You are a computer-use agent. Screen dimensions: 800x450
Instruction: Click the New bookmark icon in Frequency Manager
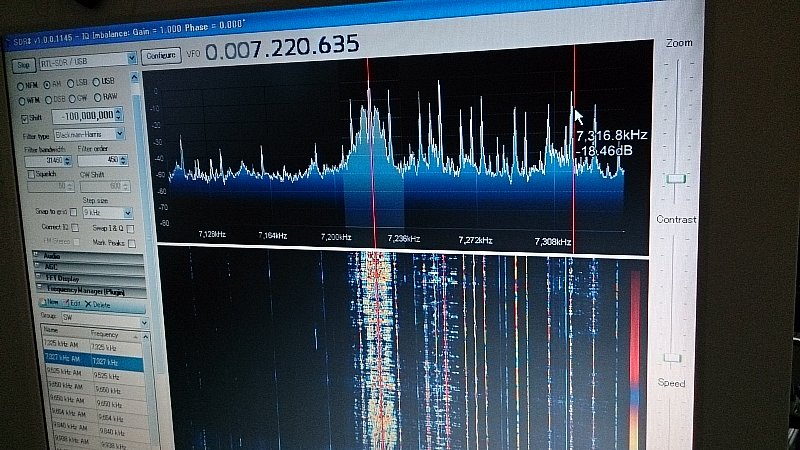[42, 302]
